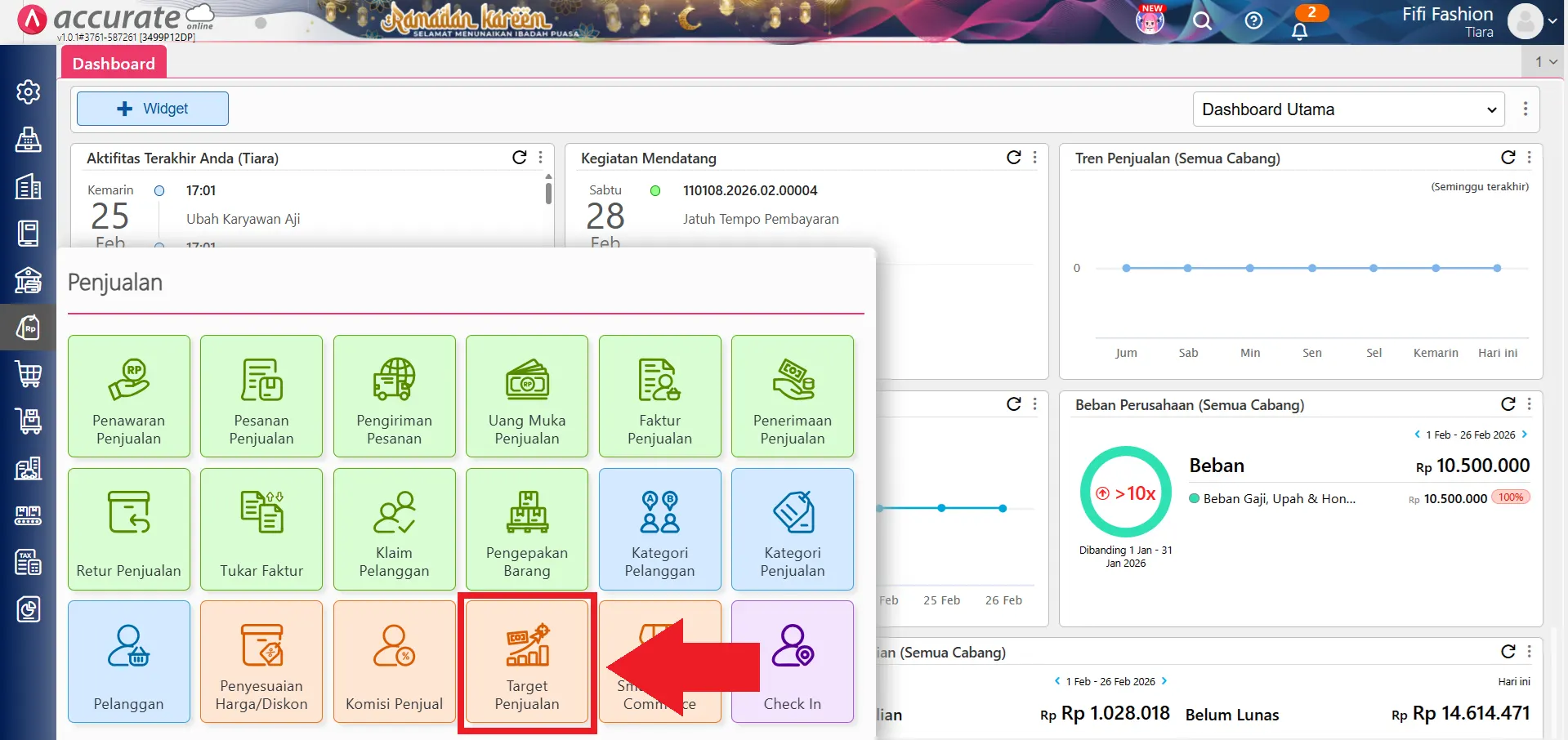The height and width of the screenshot is (740, 1568).
Task: Click the add Widget button
Action: point(153,109)
